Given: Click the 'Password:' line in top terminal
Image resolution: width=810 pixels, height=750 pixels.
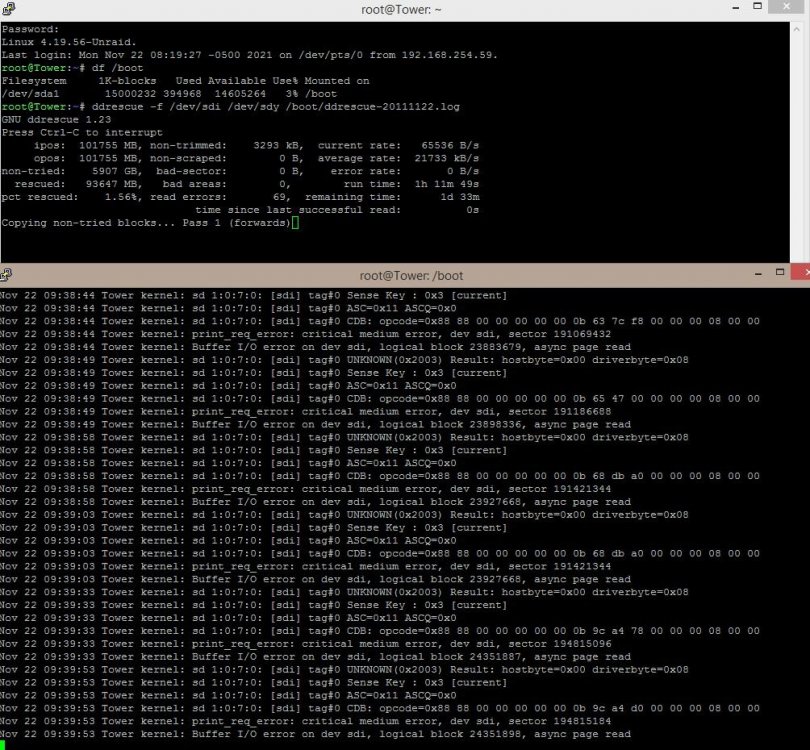Looking at the screenshot, I should click(x=30, y=29).
